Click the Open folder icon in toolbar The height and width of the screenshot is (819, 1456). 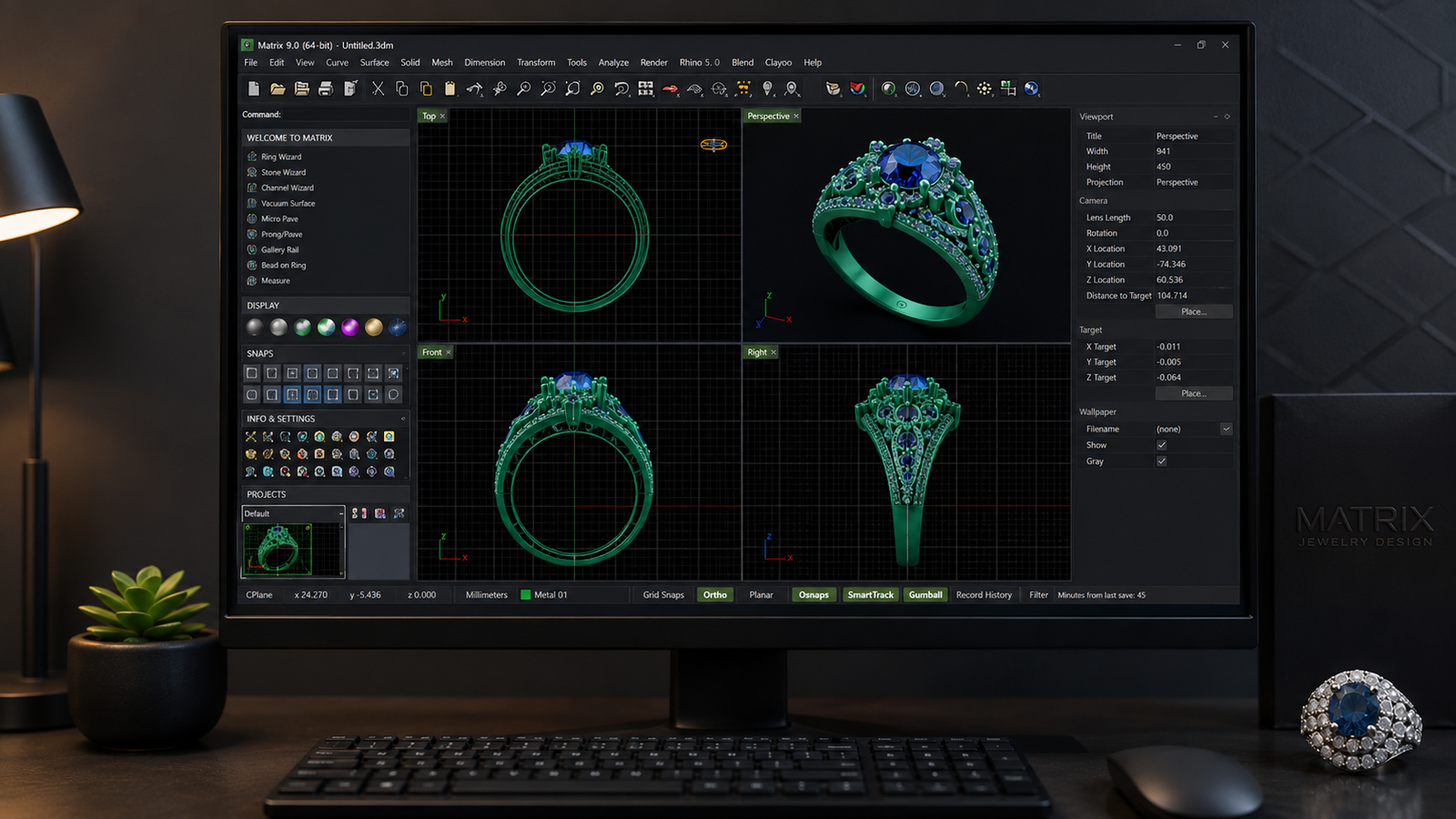[278, 88]
